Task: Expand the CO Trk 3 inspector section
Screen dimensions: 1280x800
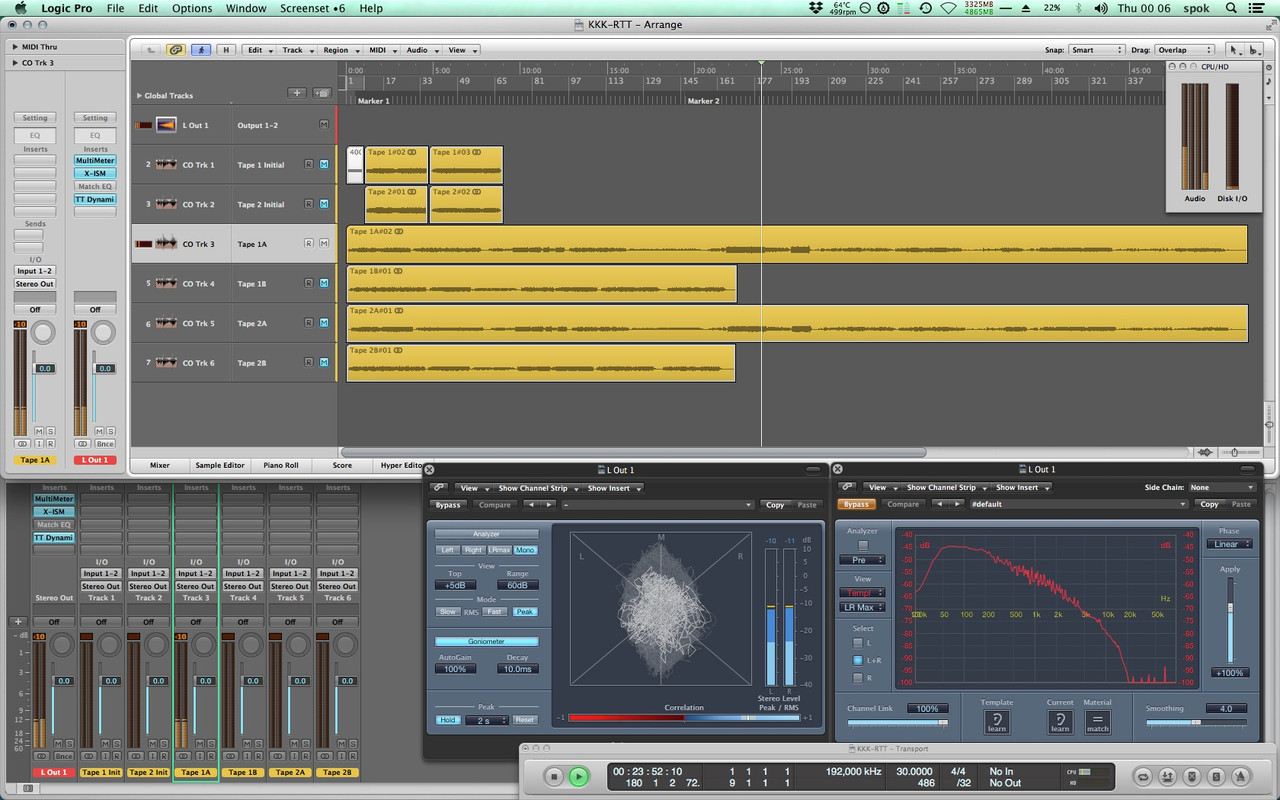Action: [x=15, y=63]
